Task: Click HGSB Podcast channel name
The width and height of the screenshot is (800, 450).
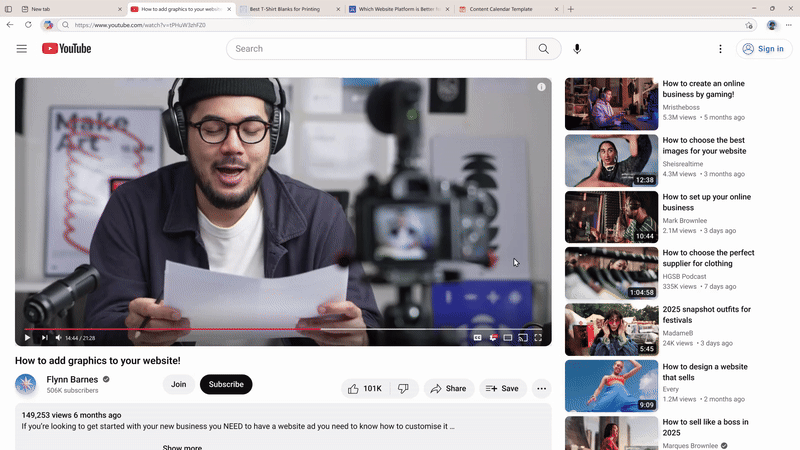Action: tap(684, 276)
